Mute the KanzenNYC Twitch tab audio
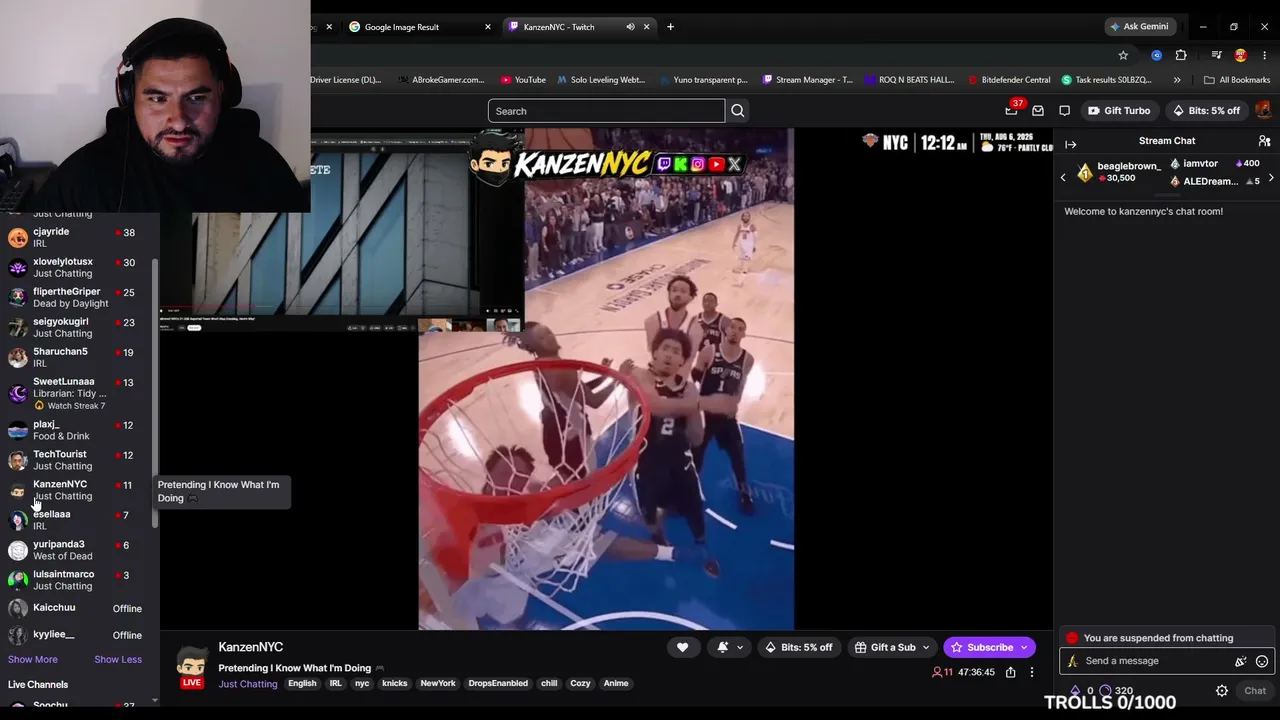 click(630, 27)
